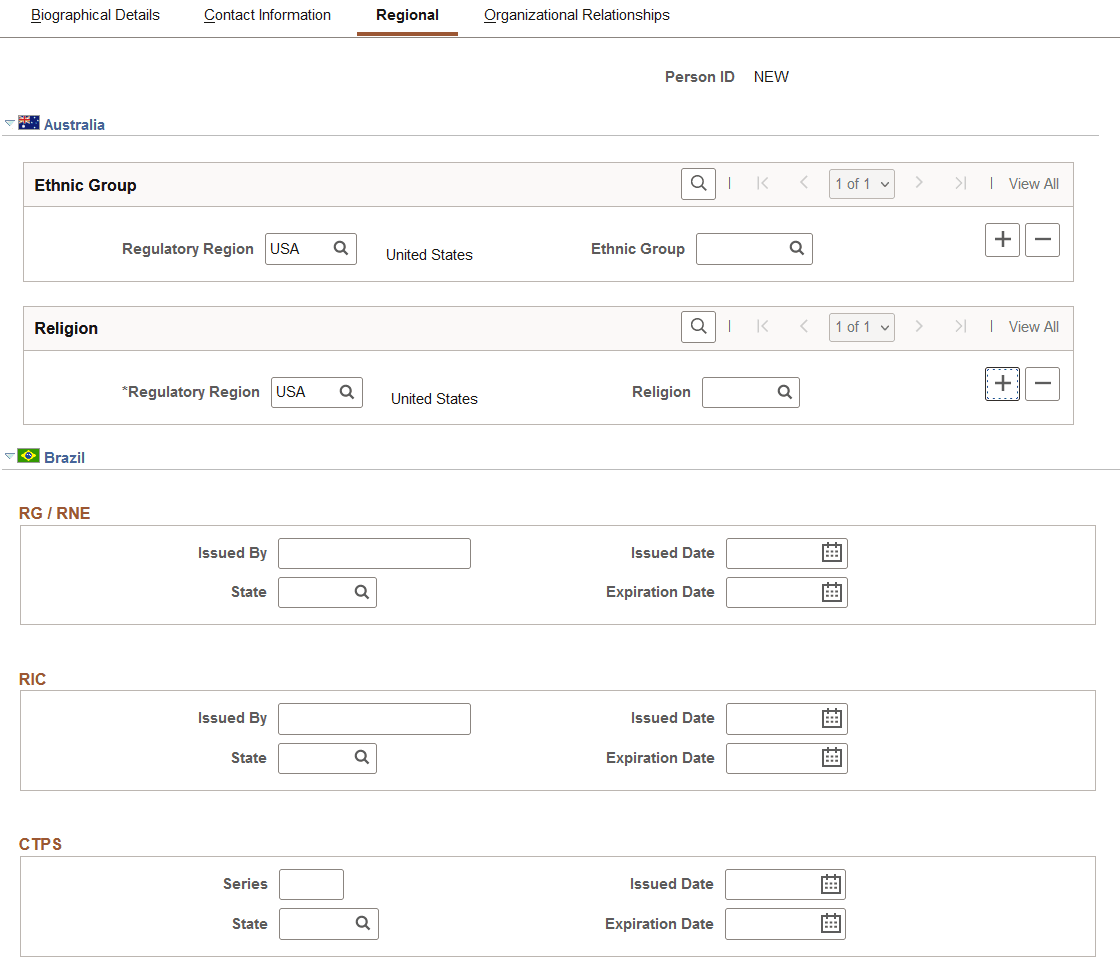The image size is (1120, 964).
Task: Collapse the Brazil section
Action: coord(9,456)
